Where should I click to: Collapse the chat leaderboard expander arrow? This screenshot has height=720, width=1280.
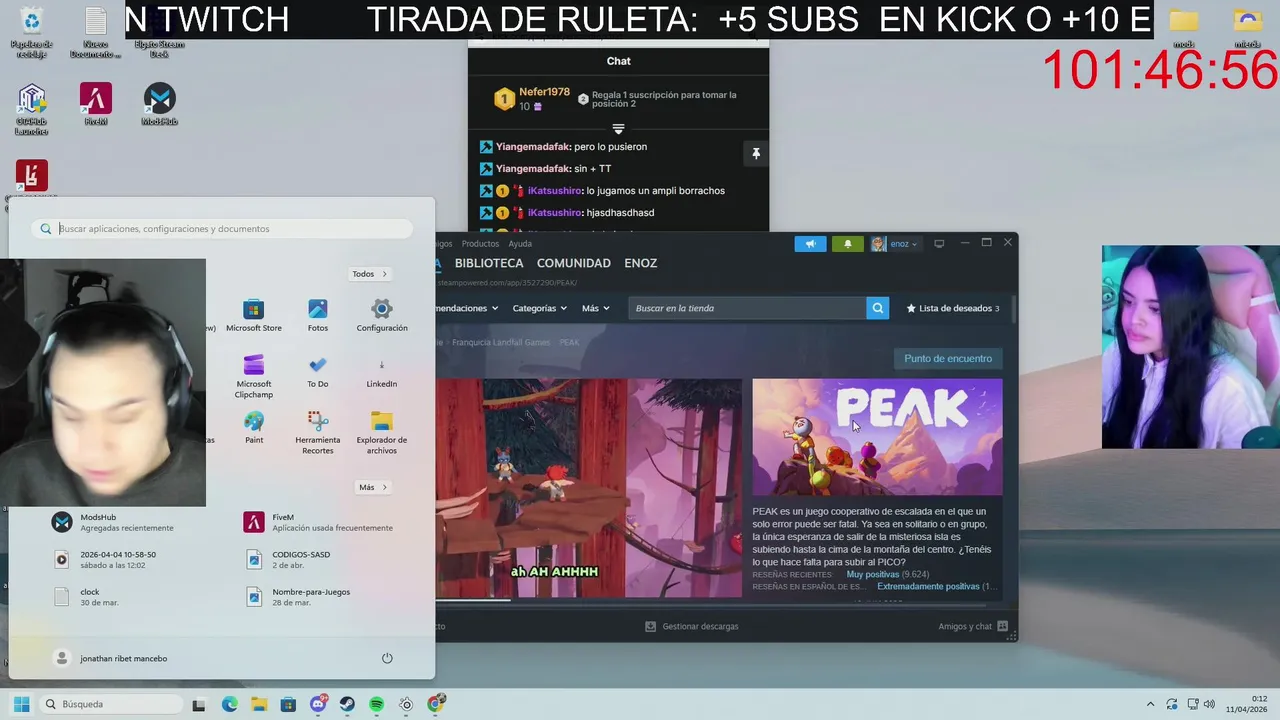tap(618, 129)
